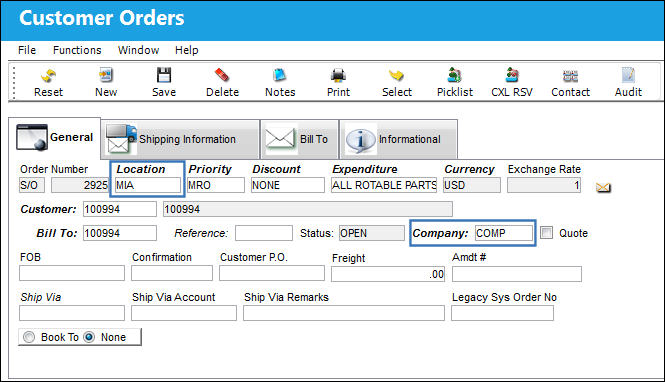Click the Ship Via Account field
The height and width of the screenshot is (382, 665).
click(x=184, y=313)
